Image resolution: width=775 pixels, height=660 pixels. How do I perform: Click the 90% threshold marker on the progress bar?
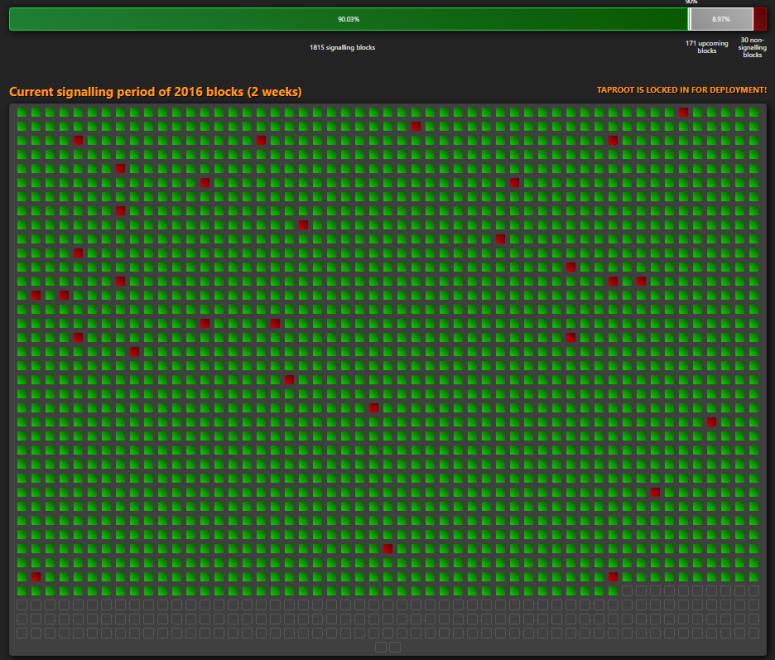(x=689, y=19)
